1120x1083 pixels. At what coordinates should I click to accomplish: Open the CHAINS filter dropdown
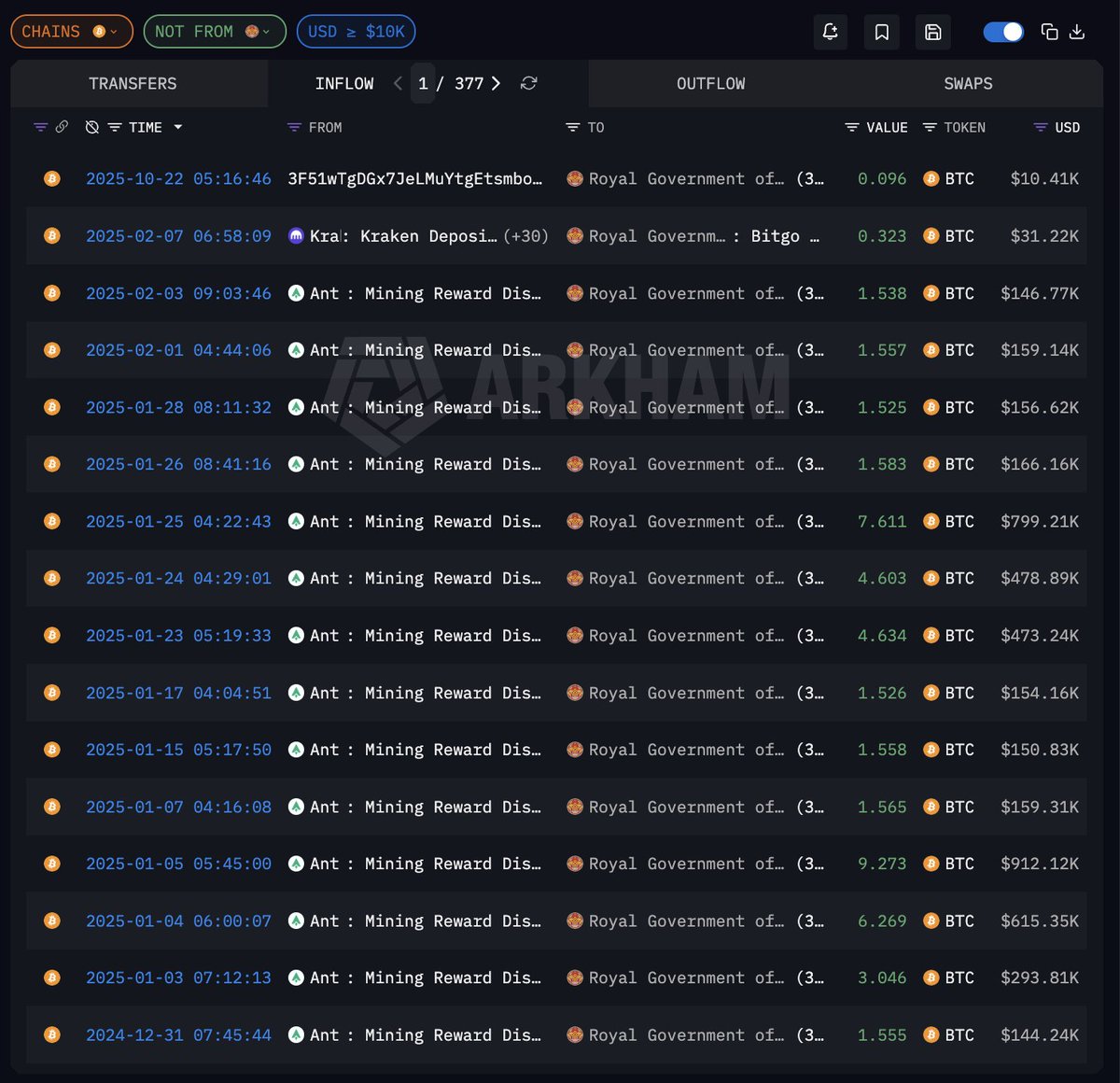(x=72, y=32)
